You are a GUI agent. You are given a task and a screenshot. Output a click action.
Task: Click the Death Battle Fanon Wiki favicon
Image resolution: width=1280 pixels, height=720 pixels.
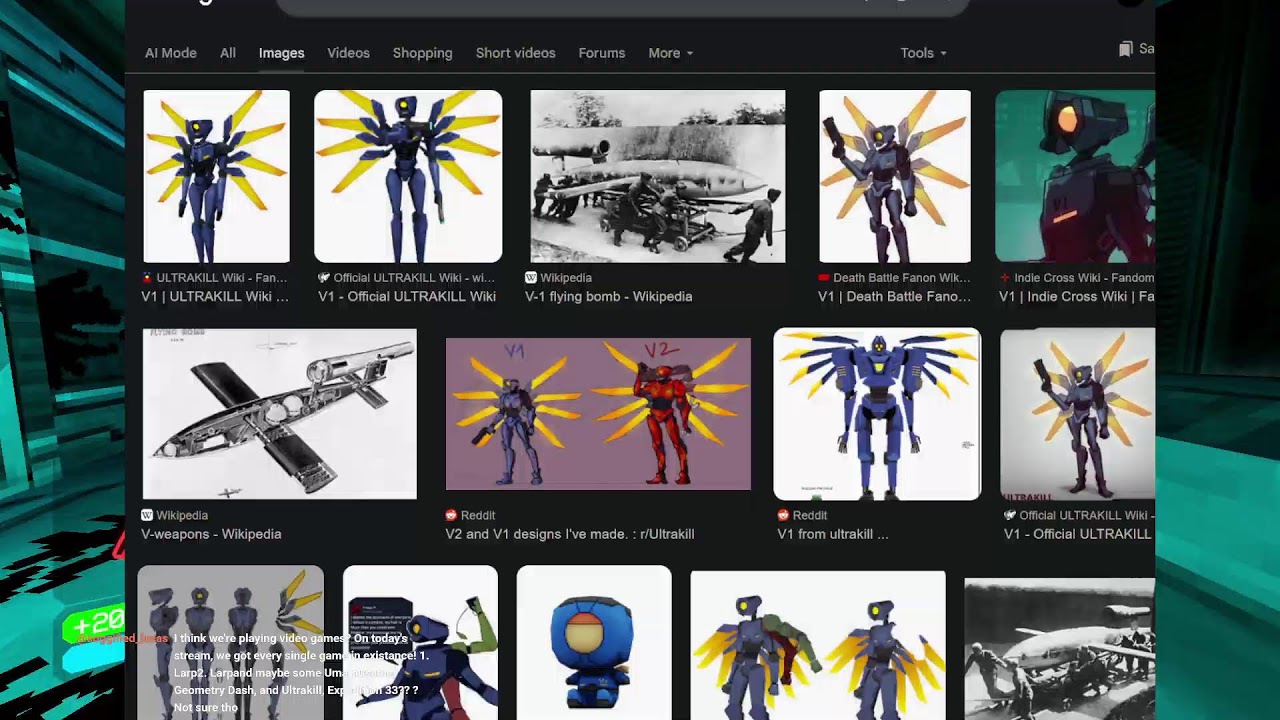tap(824, 278)
